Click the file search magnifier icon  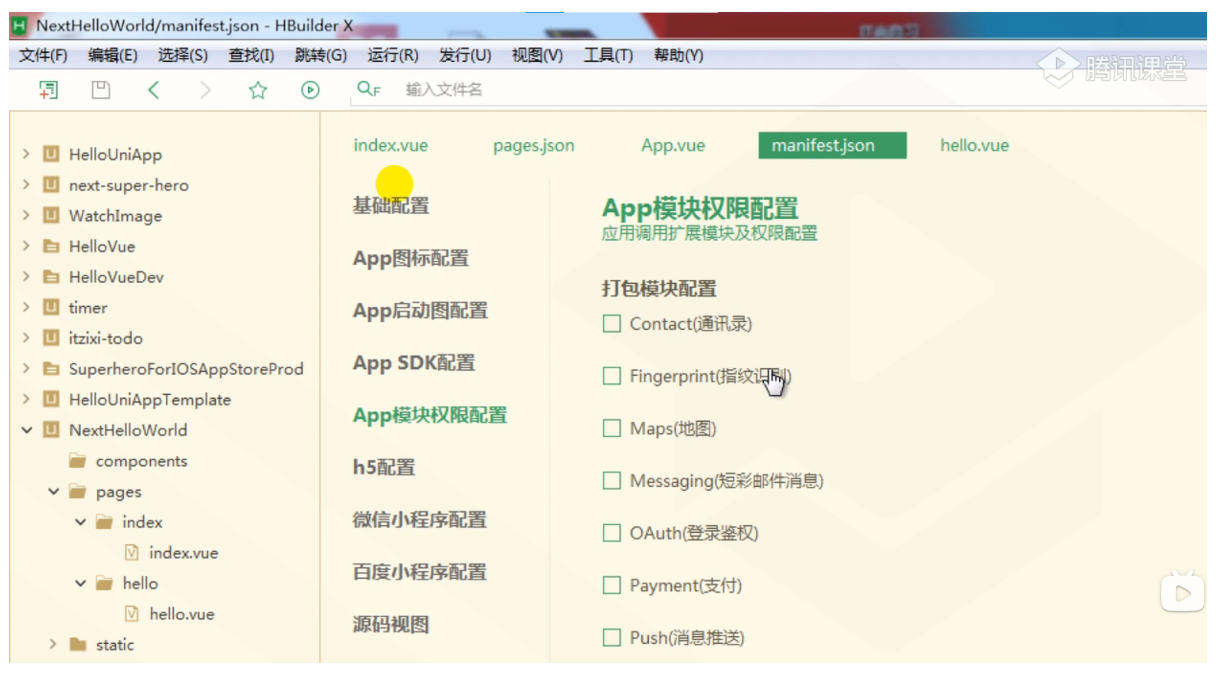coord(369,89)
